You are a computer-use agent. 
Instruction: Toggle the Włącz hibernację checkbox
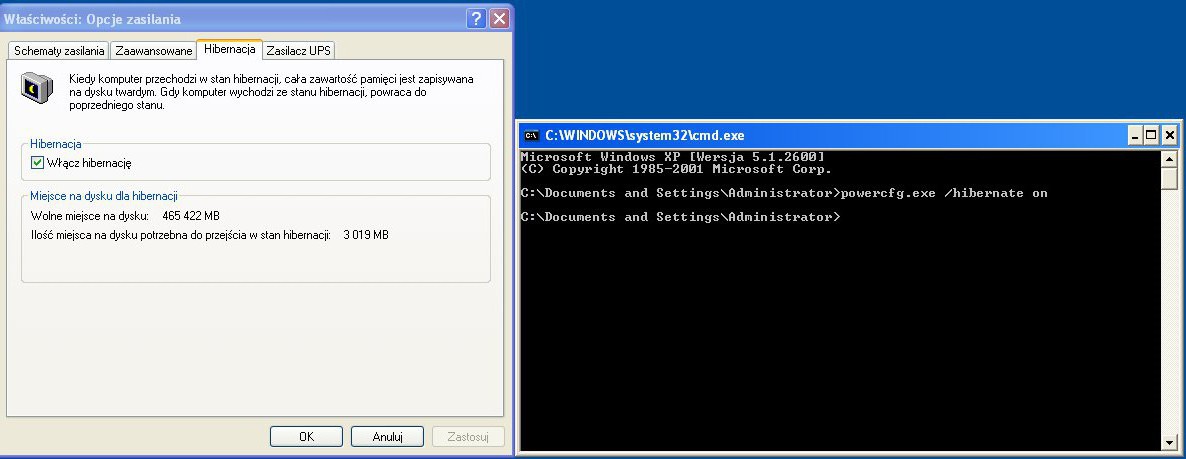pos(38,163)
